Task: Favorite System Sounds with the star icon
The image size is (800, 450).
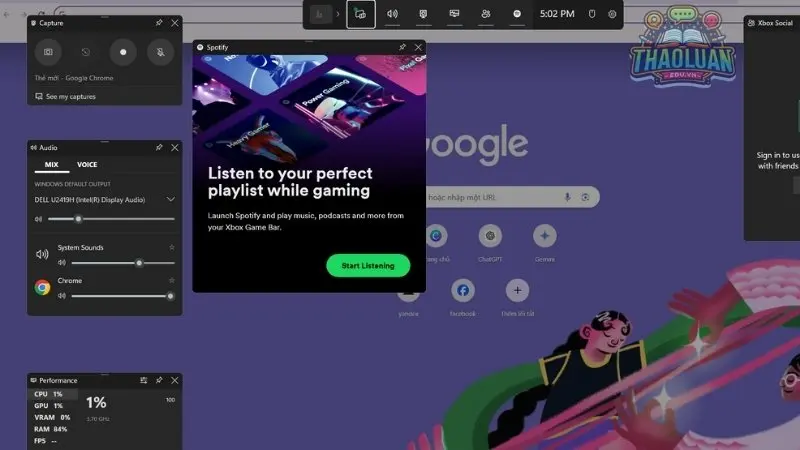Action: (x=171, y=247)
